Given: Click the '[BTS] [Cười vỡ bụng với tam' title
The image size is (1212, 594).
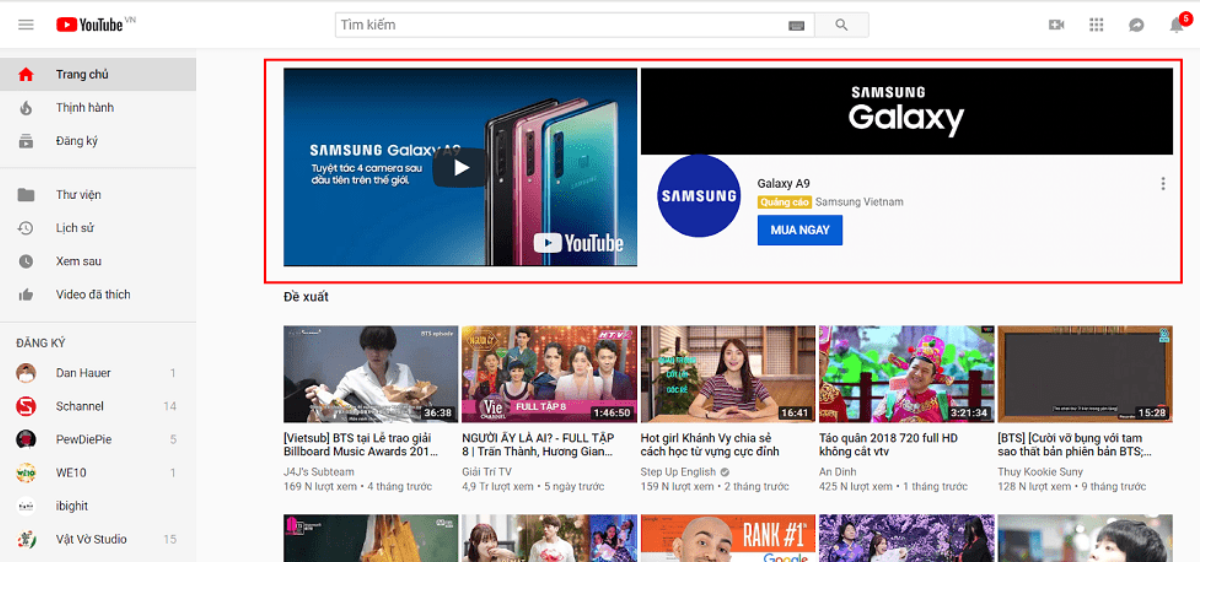Looking at the screenshot, I should coord(1075,445).
